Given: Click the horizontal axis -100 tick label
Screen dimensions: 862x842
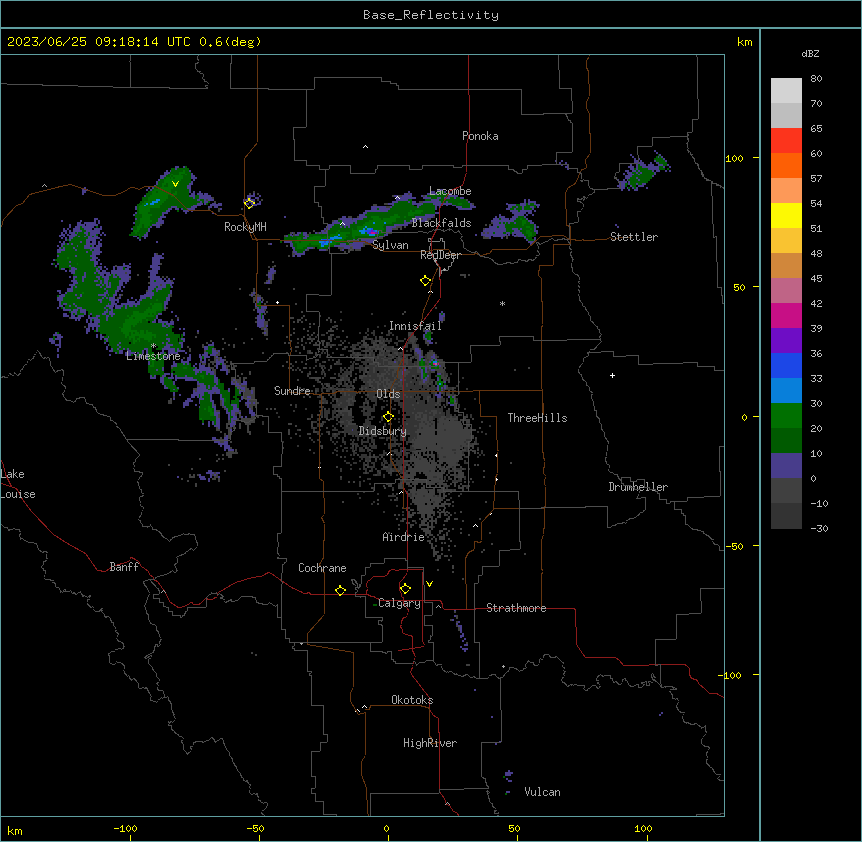Looking at the screenshot, I should pos(125,828).
